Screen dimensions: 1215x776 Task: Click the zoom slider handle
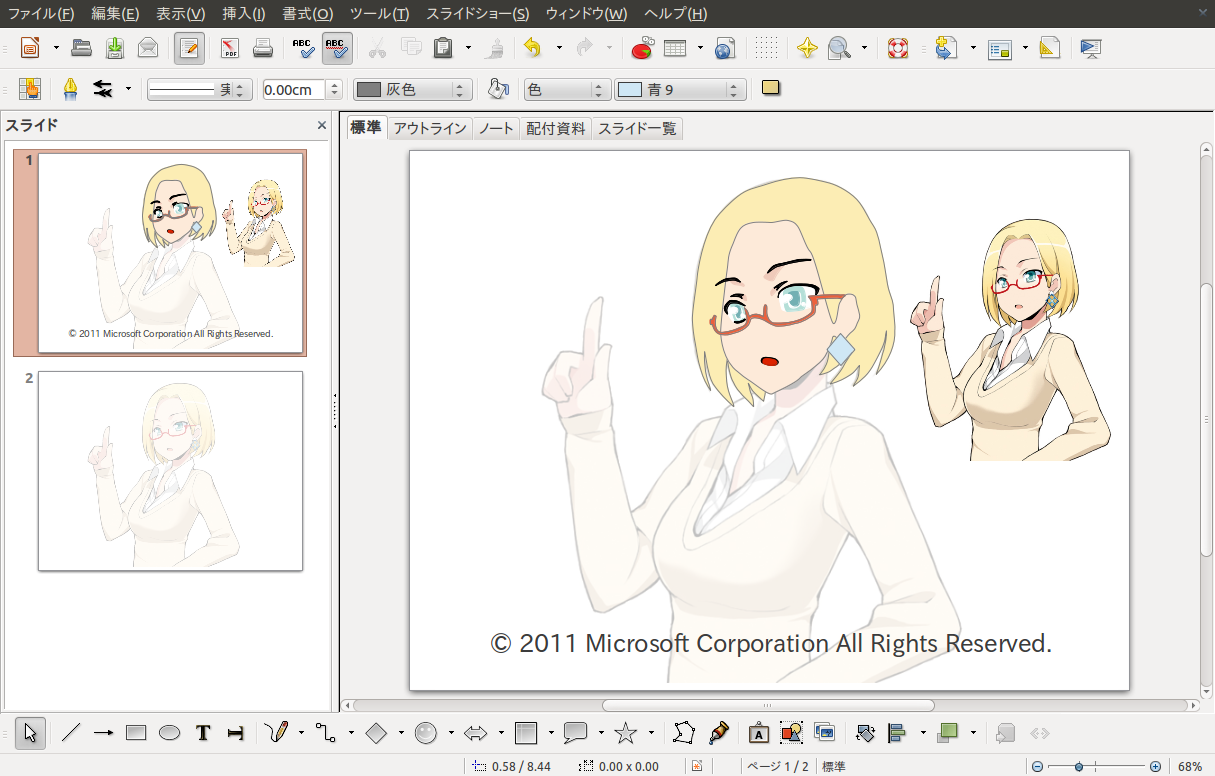pos(1079,767)
